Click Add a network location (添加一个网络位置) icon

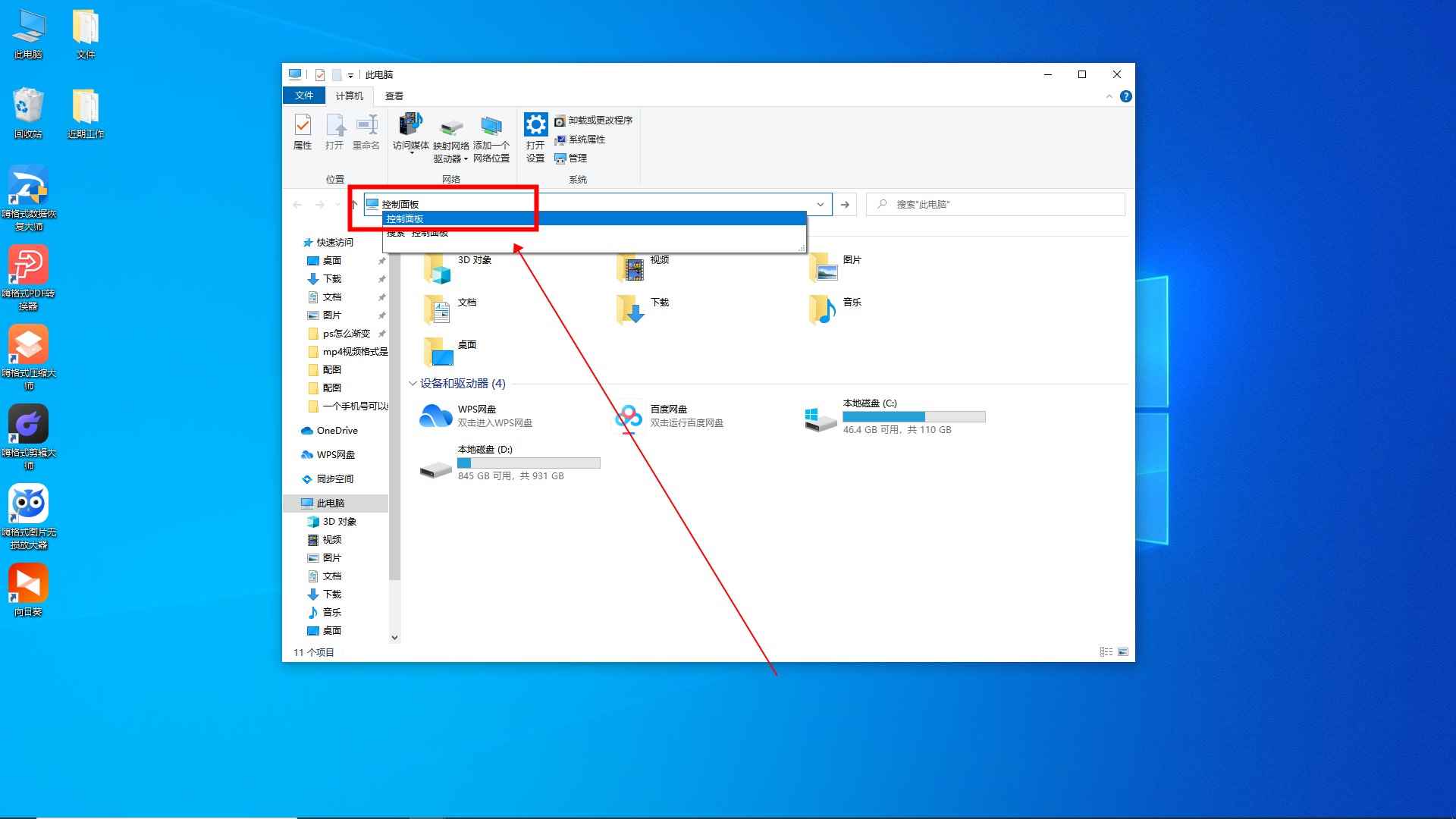(x=491, y=125)
